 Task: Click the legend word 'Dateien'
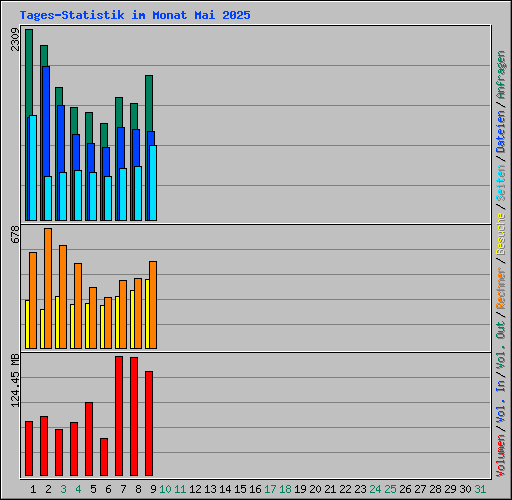[x=500, y=132]
